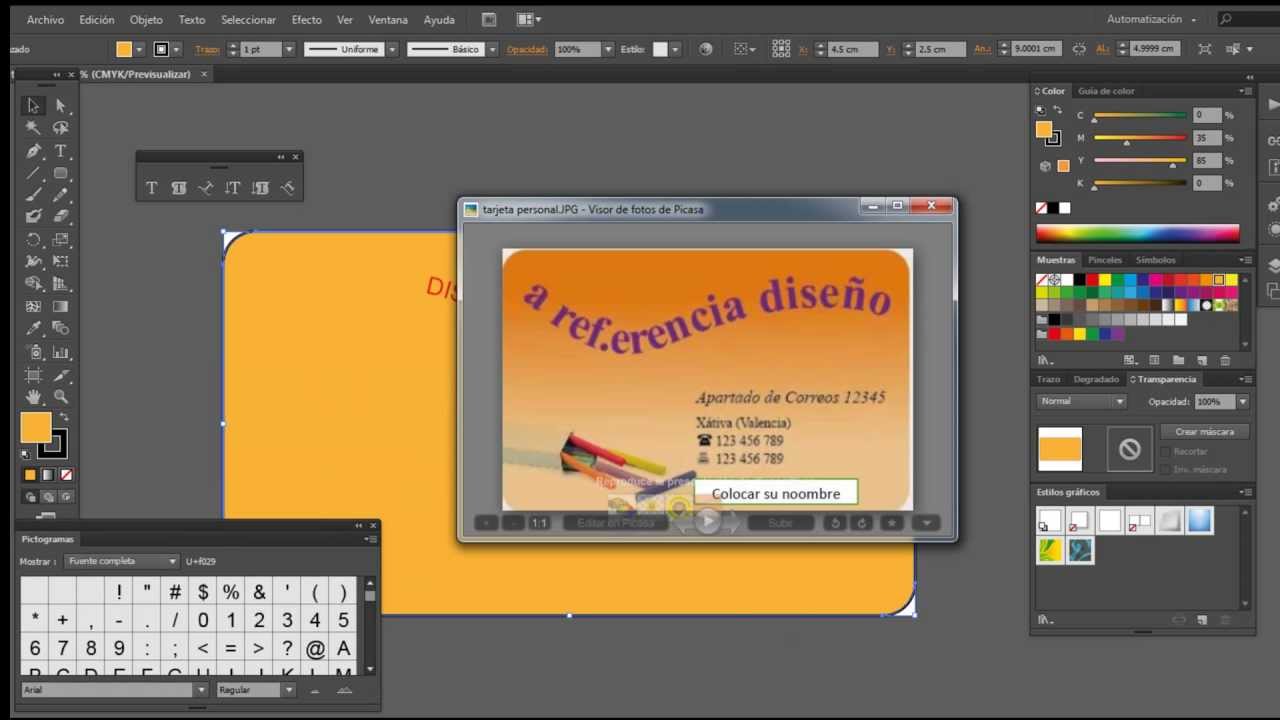Choose Type on a Path tool in floating panel
This screenshot has width=1280, height=720.
pyautogui.click(x=206, y=187)
